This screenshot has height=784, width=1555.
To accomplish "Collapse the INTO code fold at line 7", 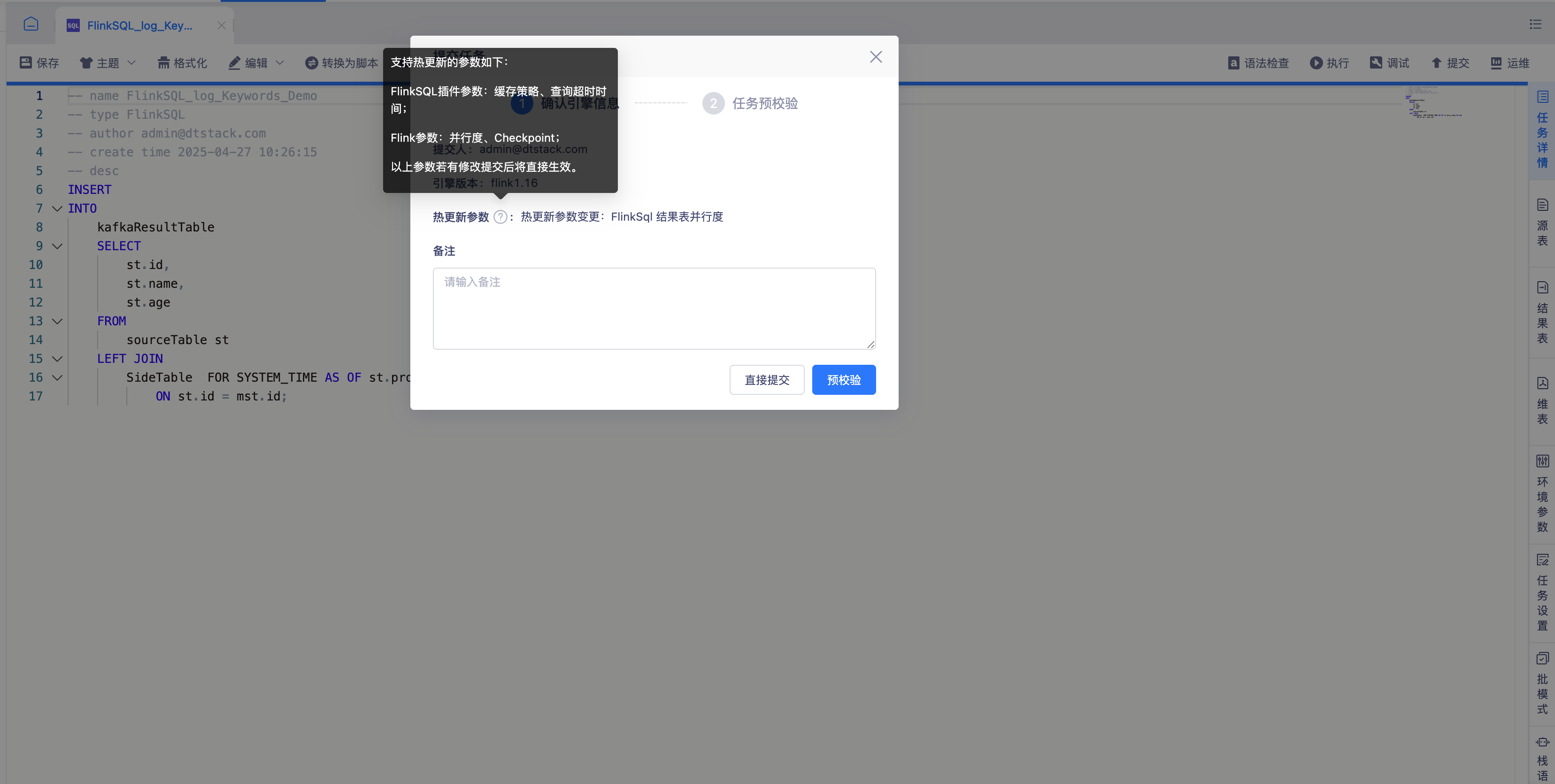I will click(57, 209).
